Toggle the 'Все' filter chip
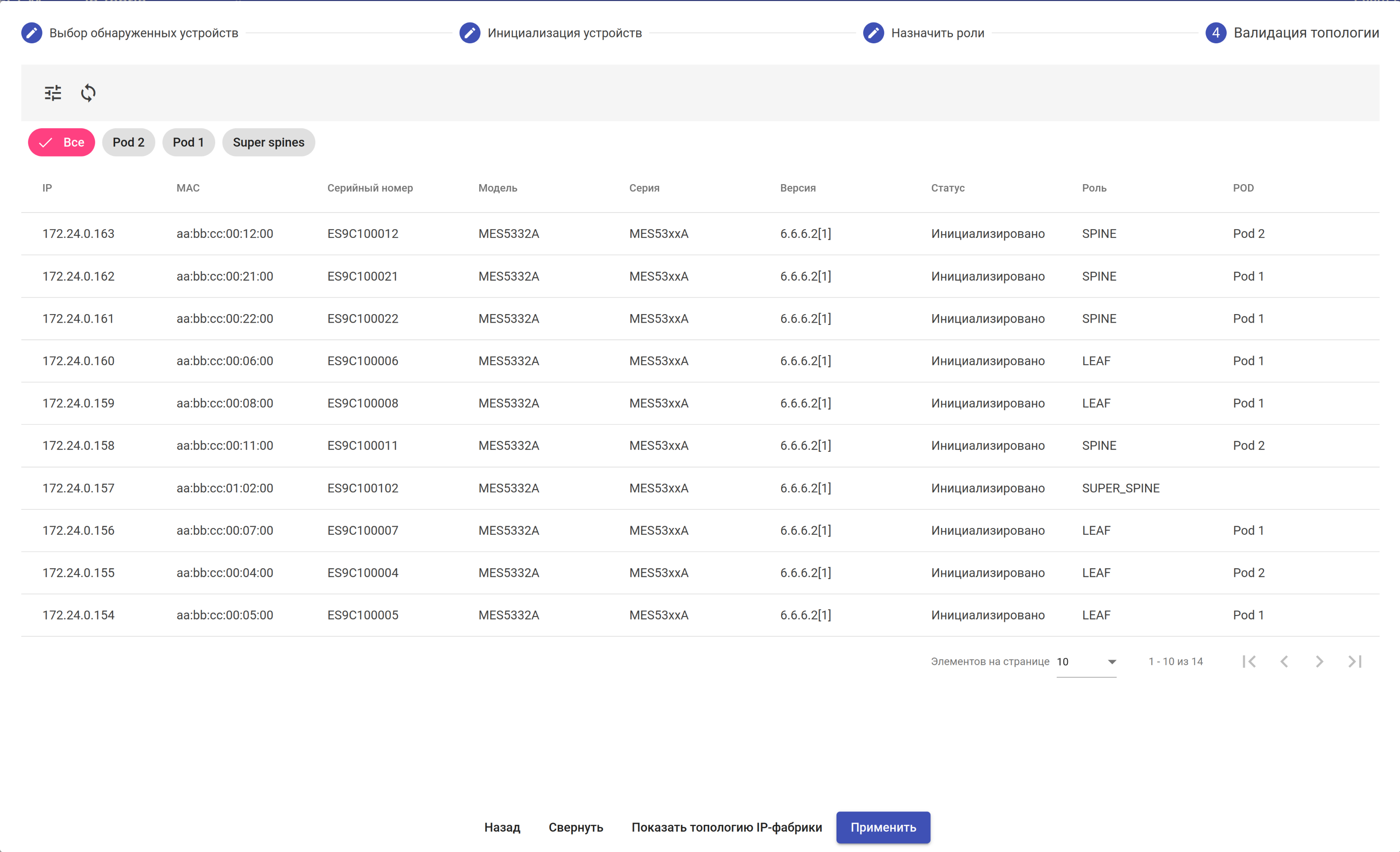The height and width of the screenshot is (852, 1400). click(61, 142)
